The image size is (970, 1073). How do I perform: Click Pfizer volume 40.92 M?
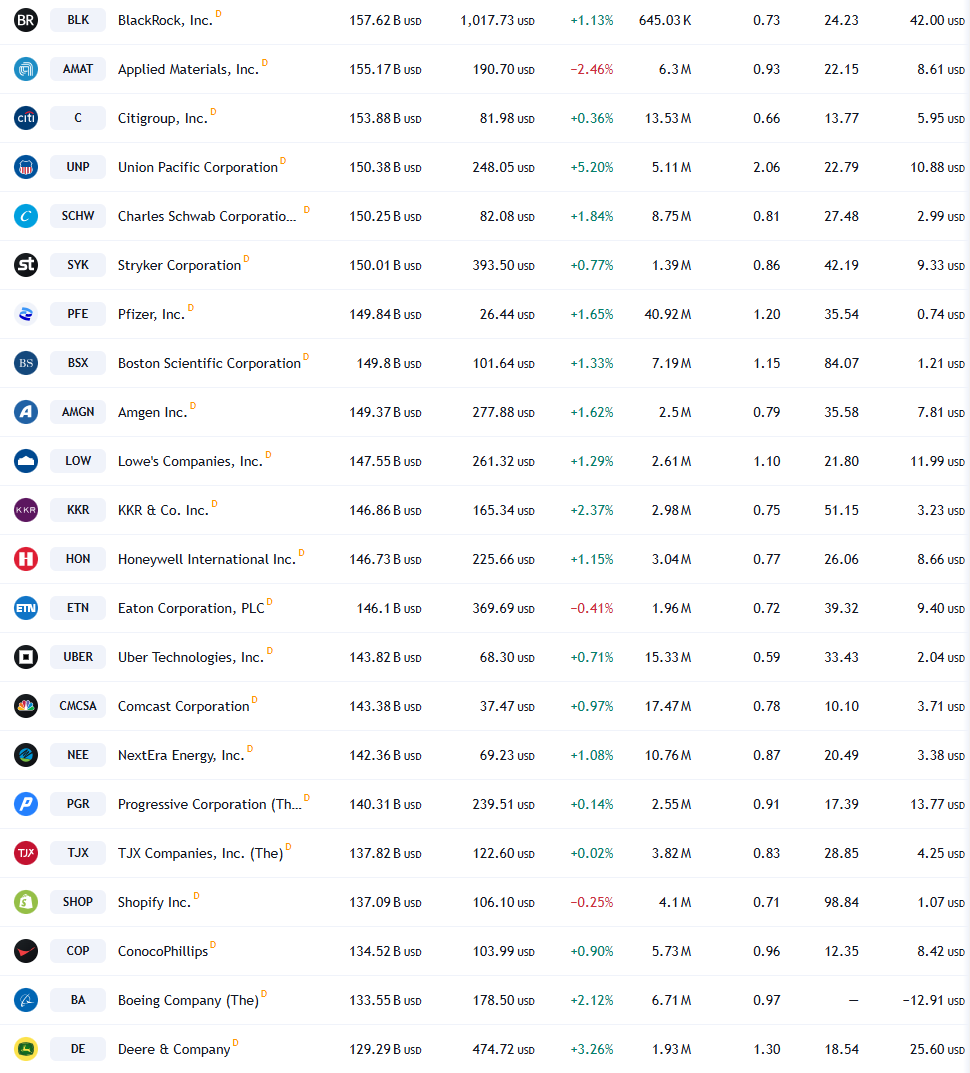click(x=668, y=315)
